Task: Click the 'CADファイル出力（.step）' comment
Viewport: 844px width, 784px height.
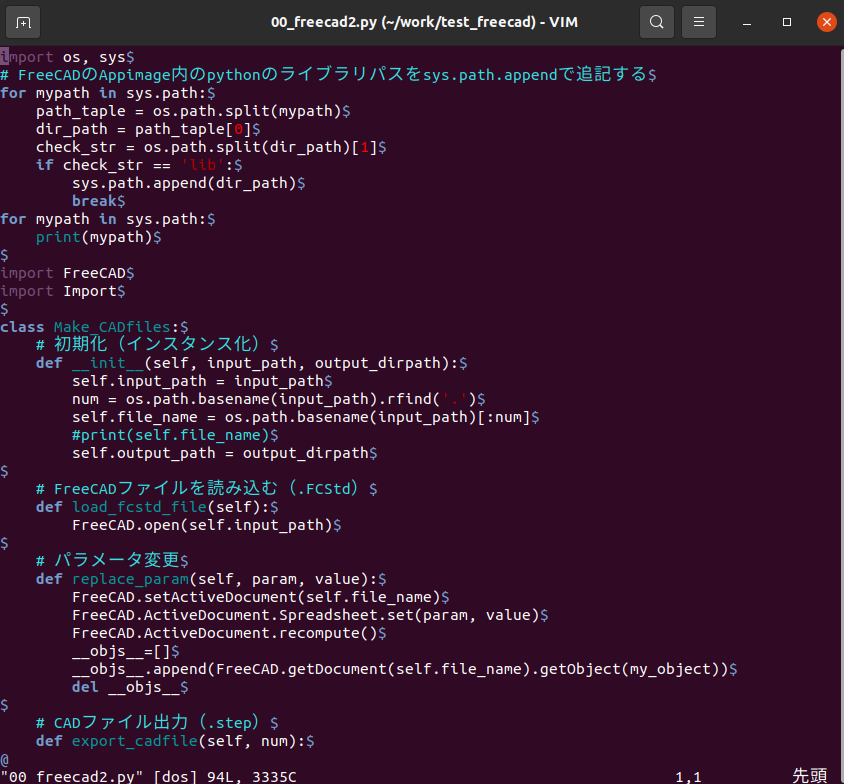Action: coord(157,723)
